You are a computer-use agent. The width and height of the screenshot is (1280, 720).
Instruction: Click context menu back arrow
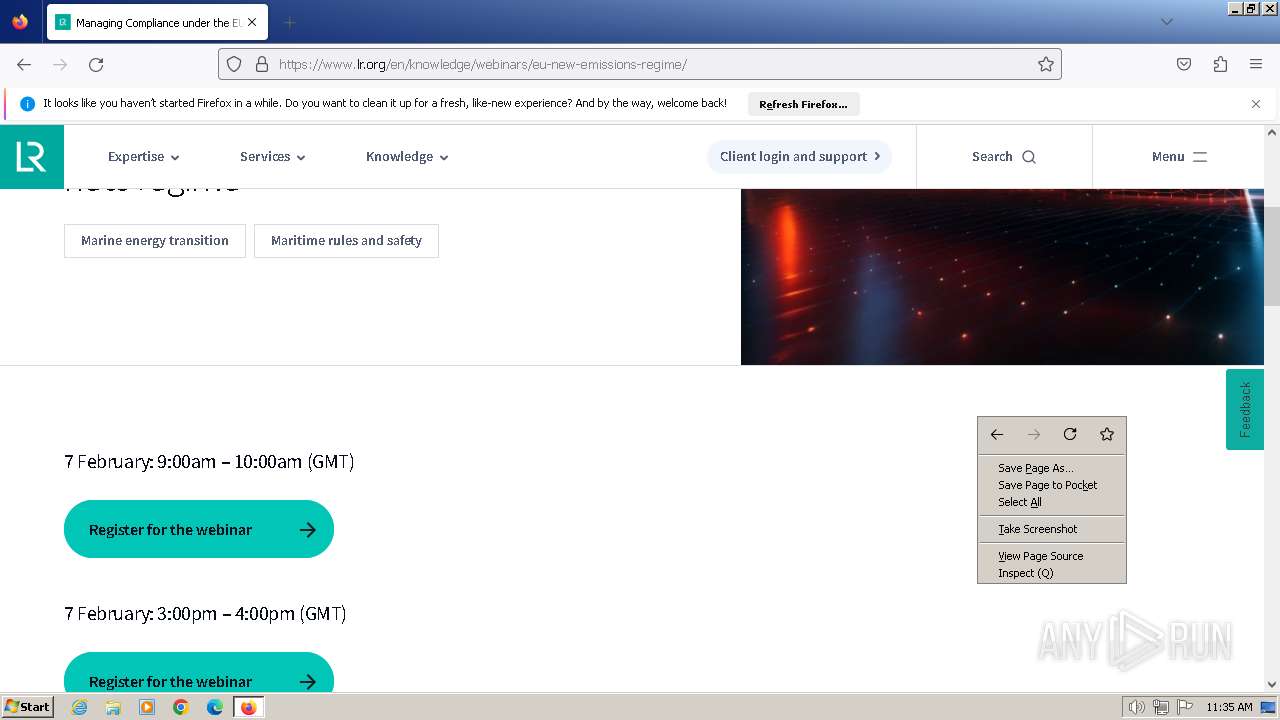[x=997, y=434]
